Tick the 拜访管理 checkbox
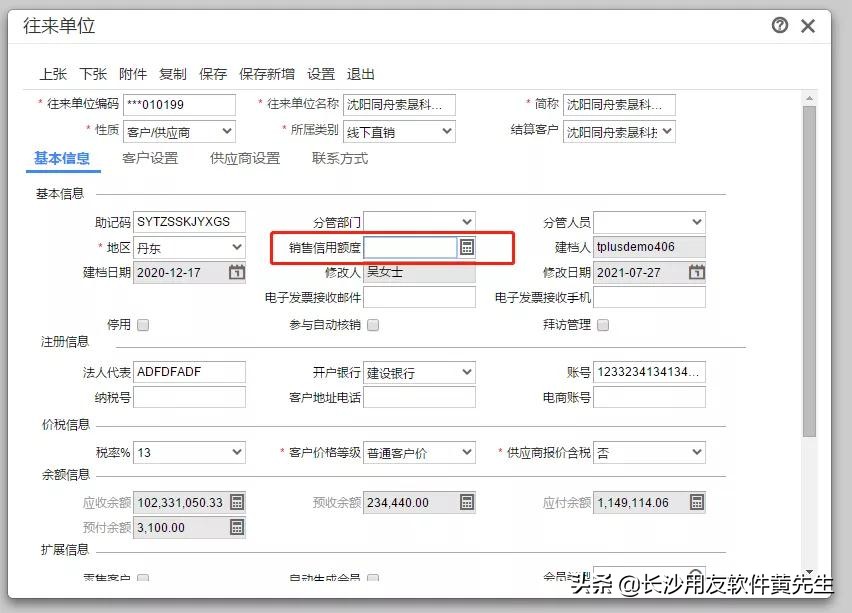The height and width of the screenshot is (613, 852). pyautogui.click(x=603, y=325)
